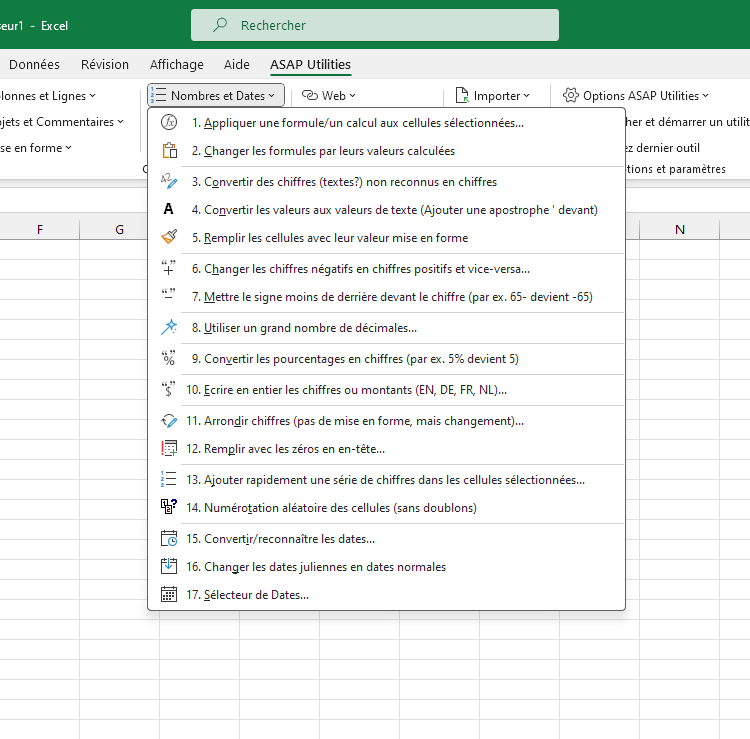Click the fx formula icon of item 1
Screen dimensions: 750x739
pos(169,122)
